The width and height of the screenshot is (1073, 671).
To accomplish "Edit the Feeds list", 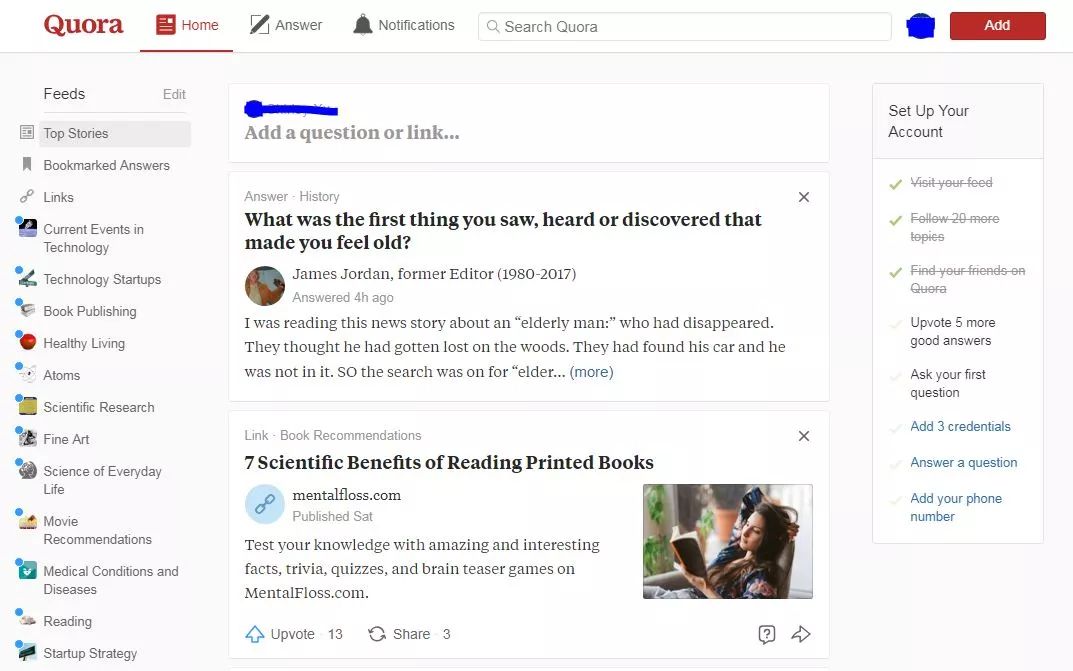I will tap(174, 94).
